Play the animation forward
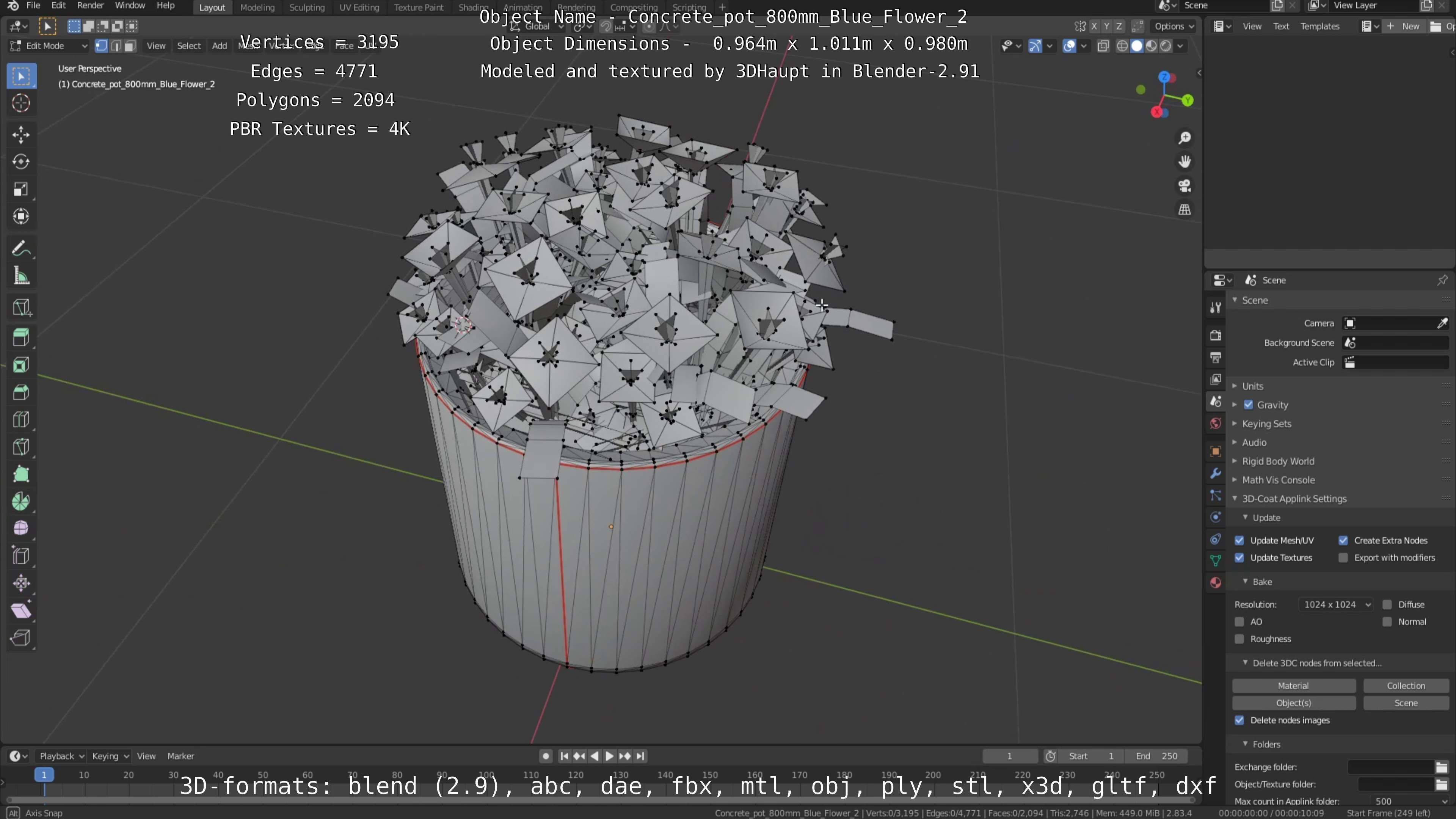Screen dimensions: 1456x819 (609, 756)
